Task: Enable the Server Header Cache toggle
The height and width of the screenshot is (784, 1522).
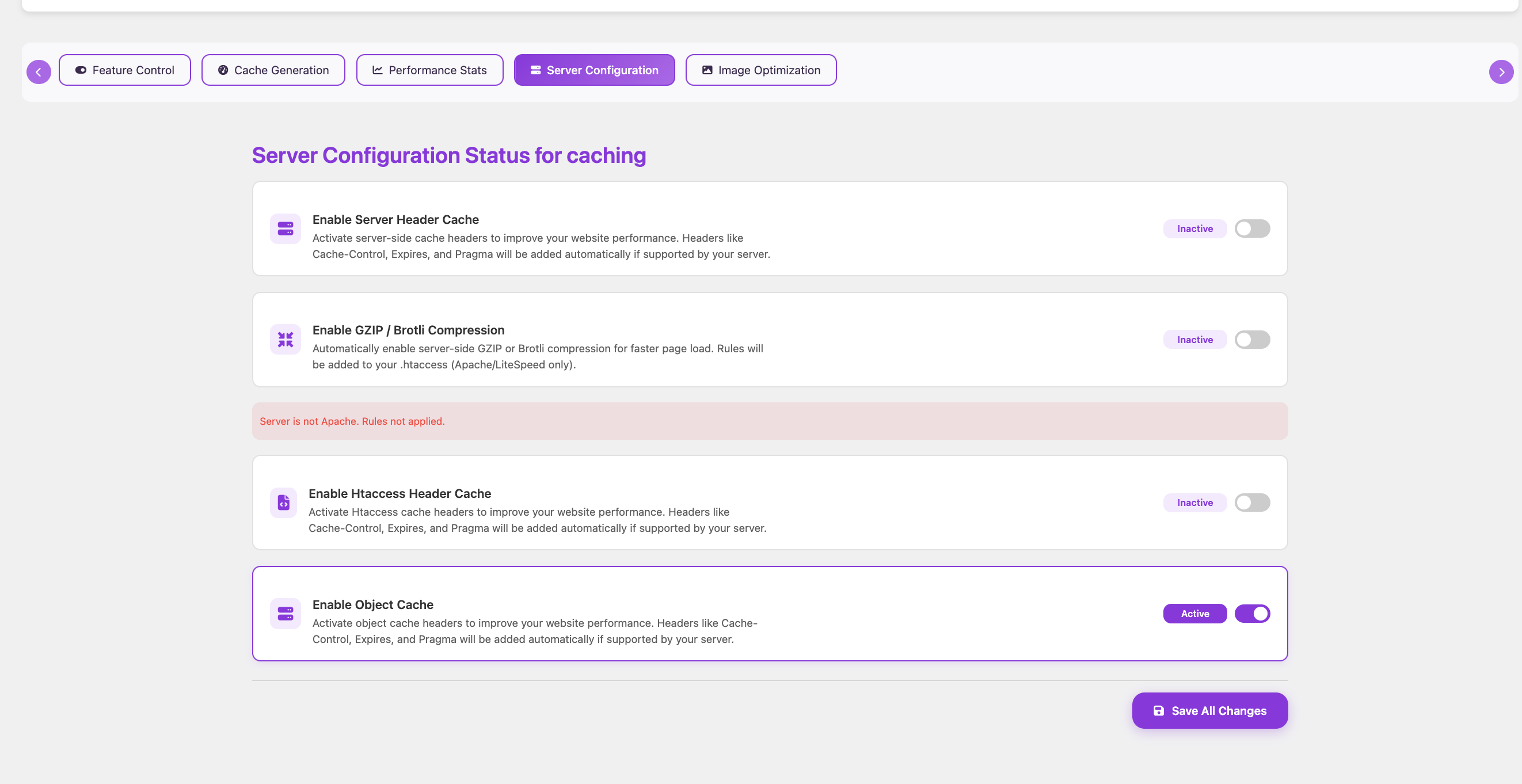Action: click(1252, 229)
